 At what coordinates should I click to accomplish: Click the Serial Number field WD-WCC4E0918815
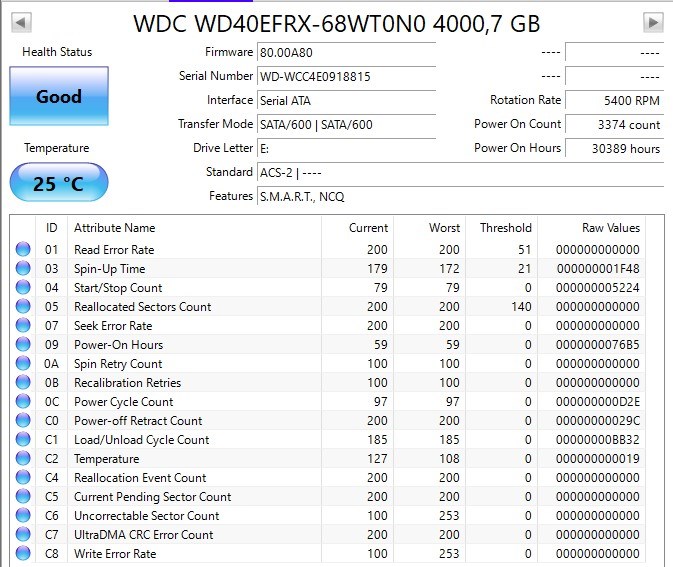(346, 76)
